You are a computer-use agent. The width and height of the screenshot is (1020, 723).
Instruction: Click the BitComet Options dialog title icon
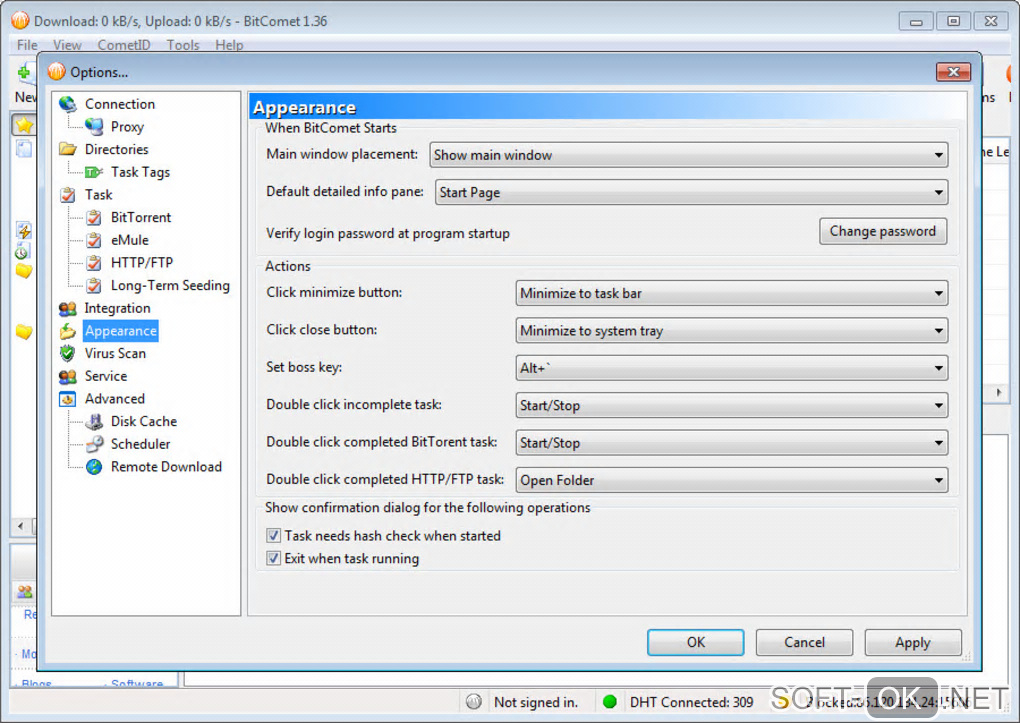[x=57, y=72]
